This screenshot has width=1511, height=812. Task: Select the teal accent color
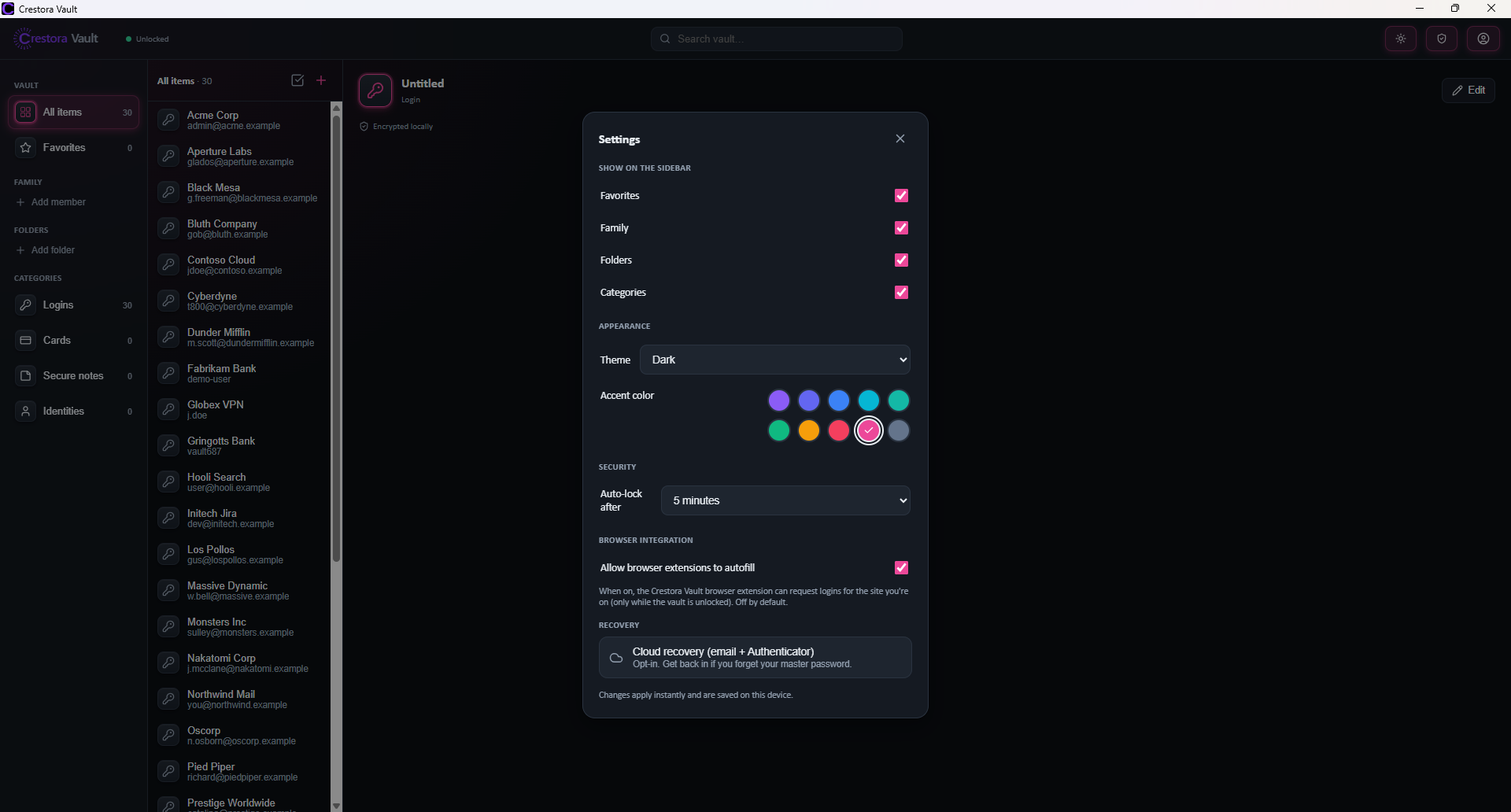click(x=899, y=400)
